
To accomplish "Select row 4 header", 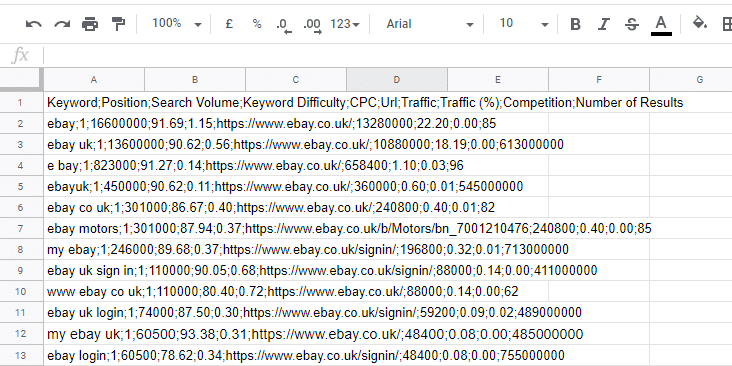I will 20,165.
